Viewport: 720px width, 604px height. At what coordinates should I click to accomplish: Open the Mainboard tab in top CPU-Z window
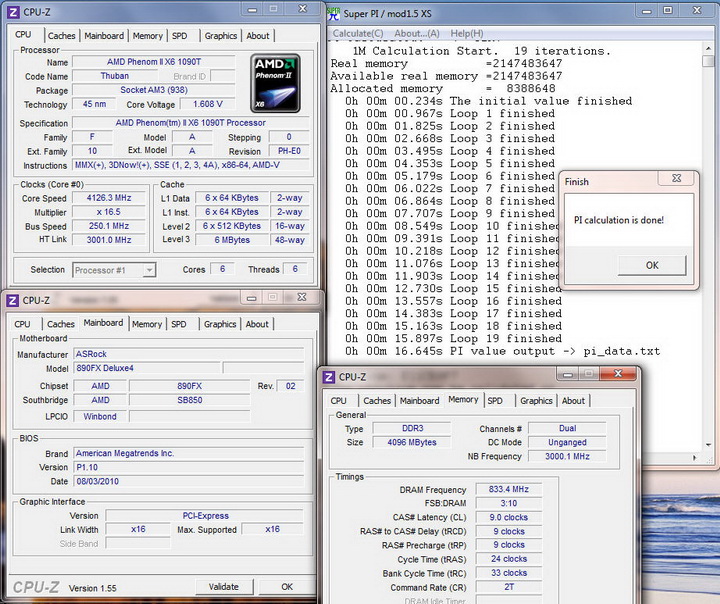[x=104, y=36]
